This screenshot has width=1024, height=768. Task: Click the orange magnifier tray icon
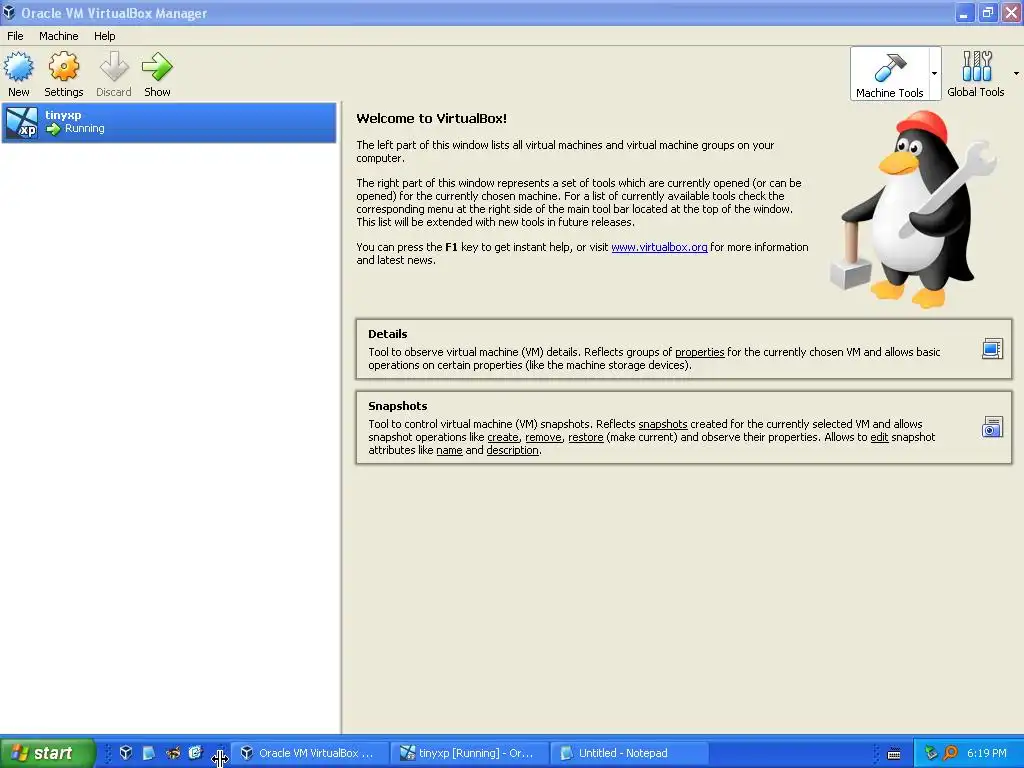(x=951, y=753)
